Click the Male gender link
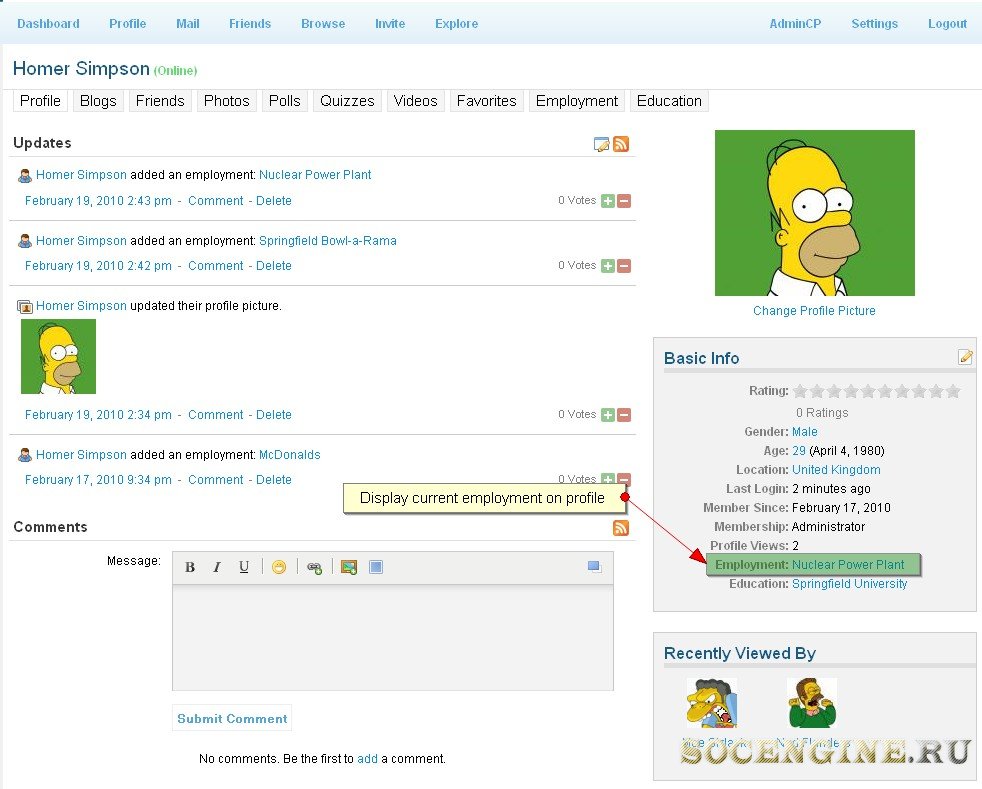 coord(804,432)
